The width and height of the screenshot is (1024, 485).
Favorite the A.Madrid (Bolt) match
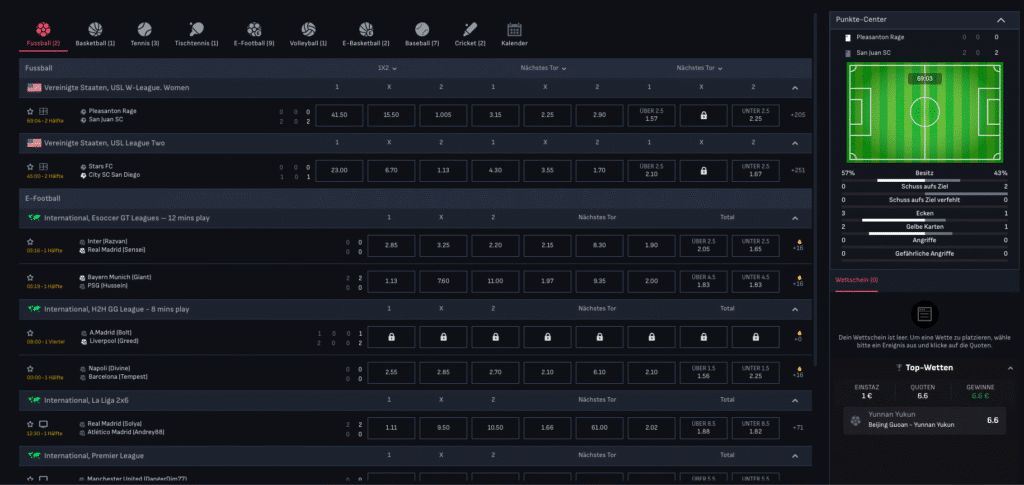pyautogui.click(x=30, y=333)
